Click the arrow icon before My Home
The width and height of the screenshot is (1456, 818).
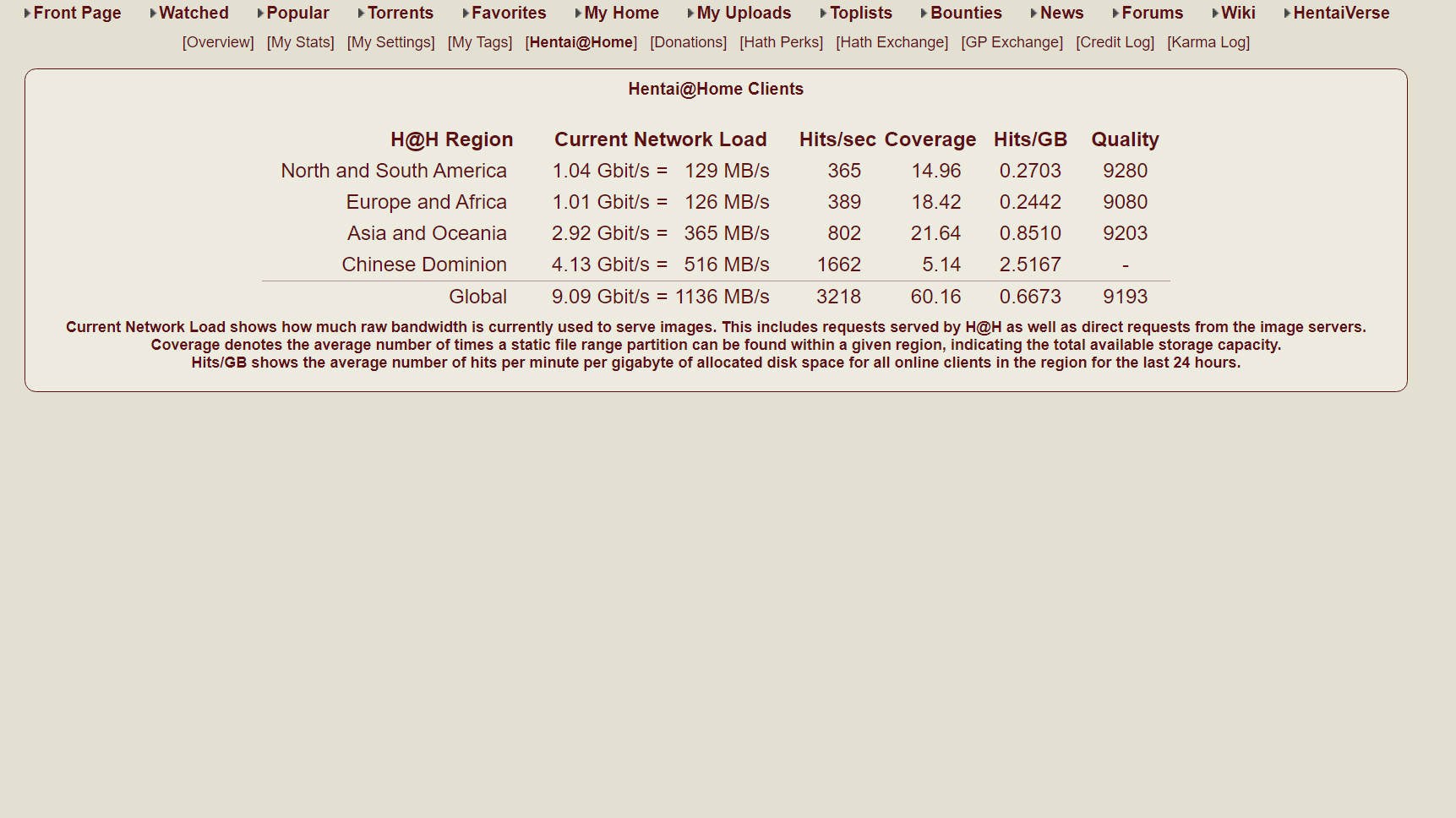click(x=578, y=14)
